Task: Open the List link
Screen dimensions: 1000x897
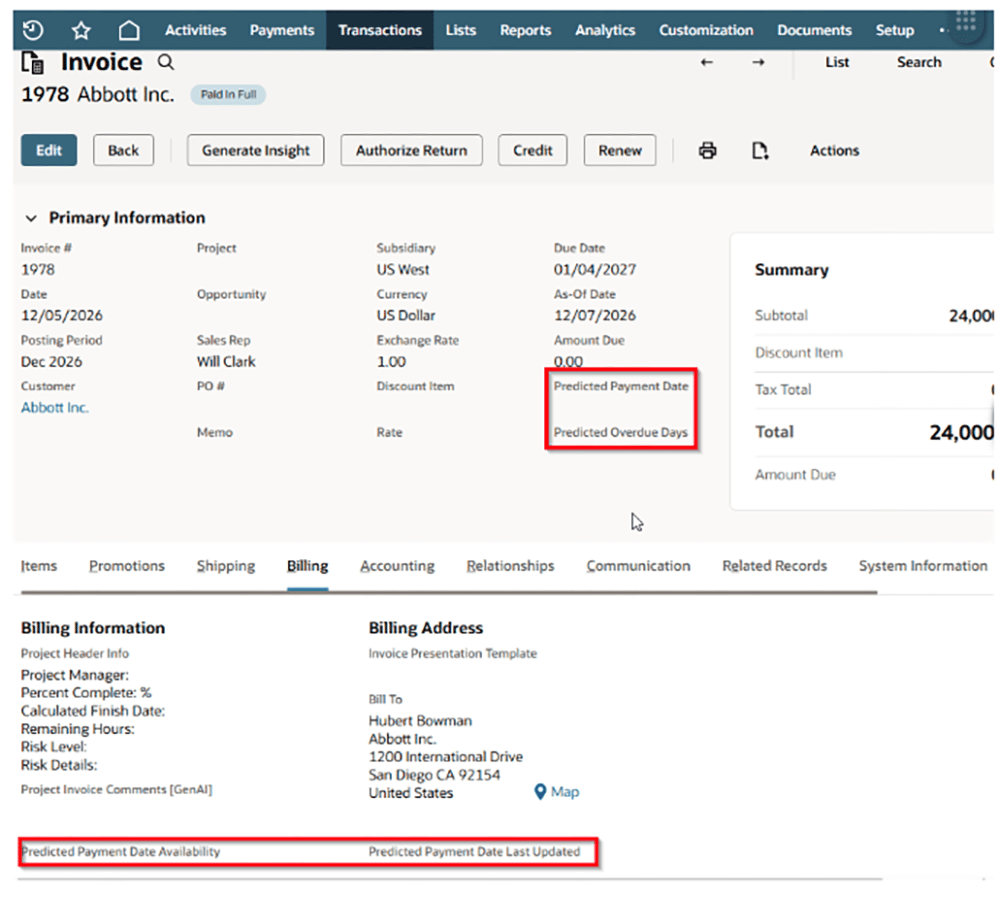Action: (x=837, y=62)
